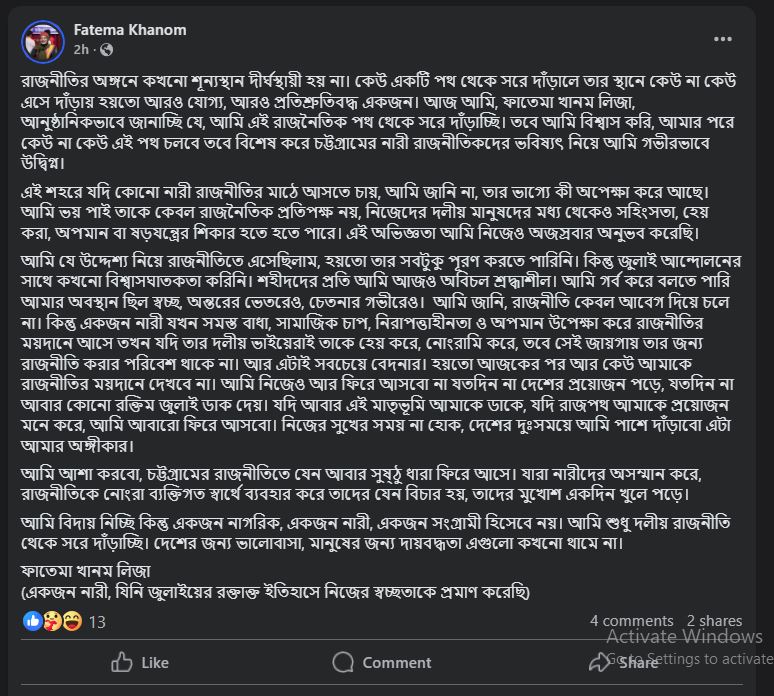
Task: Click the blue Like reaction icon
Action: point(33,621)
